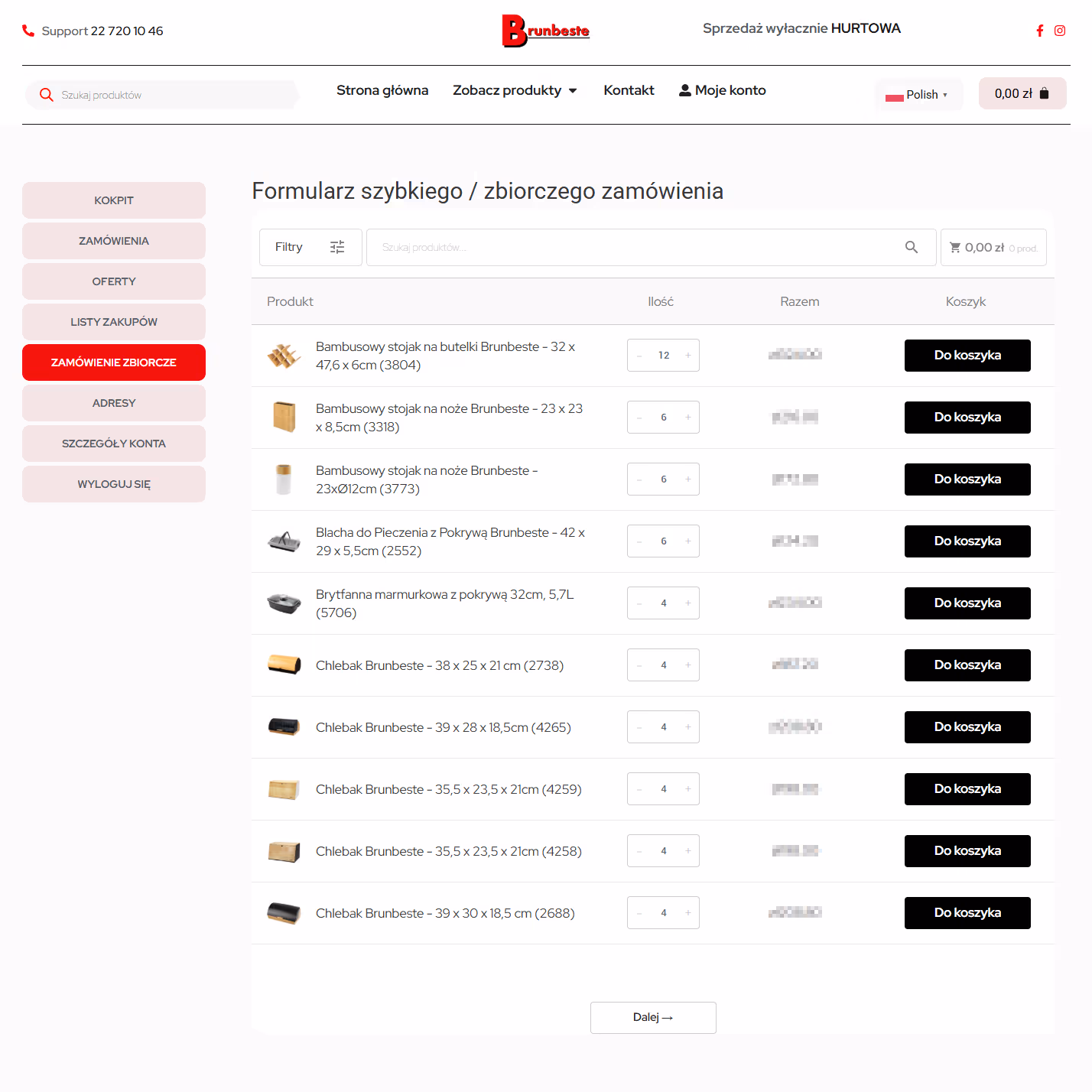The width and height of the screenshot is (1092, 1092).
Task: Increase quantity for Chlebak (2738)
Action: [688, 665]
